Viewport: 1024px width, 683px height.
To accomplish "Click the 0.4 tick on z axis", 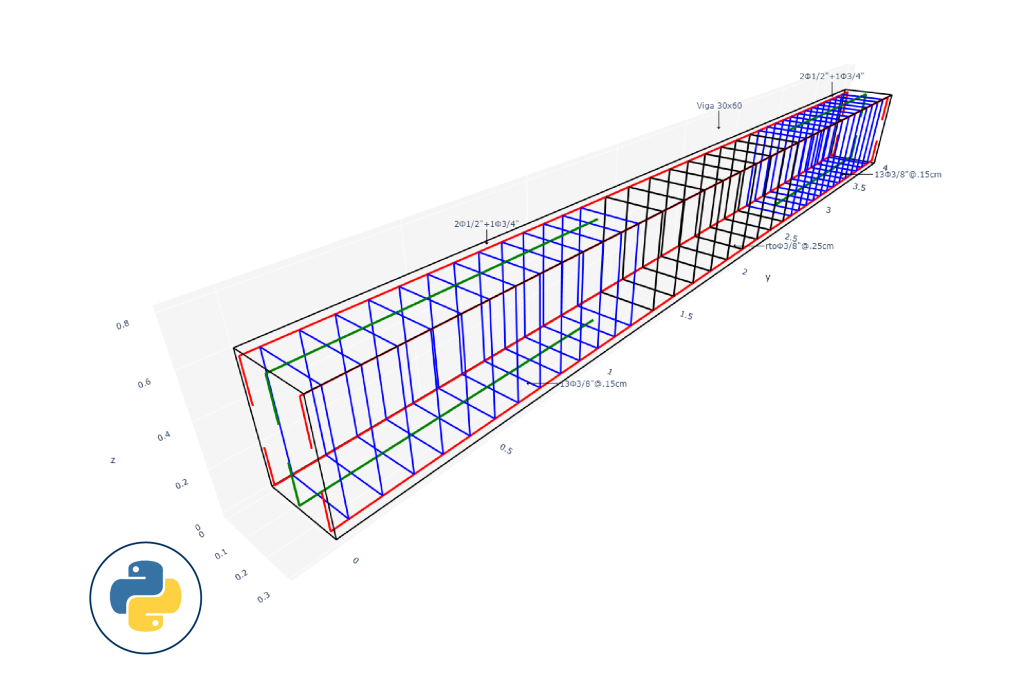I will 163,436.
